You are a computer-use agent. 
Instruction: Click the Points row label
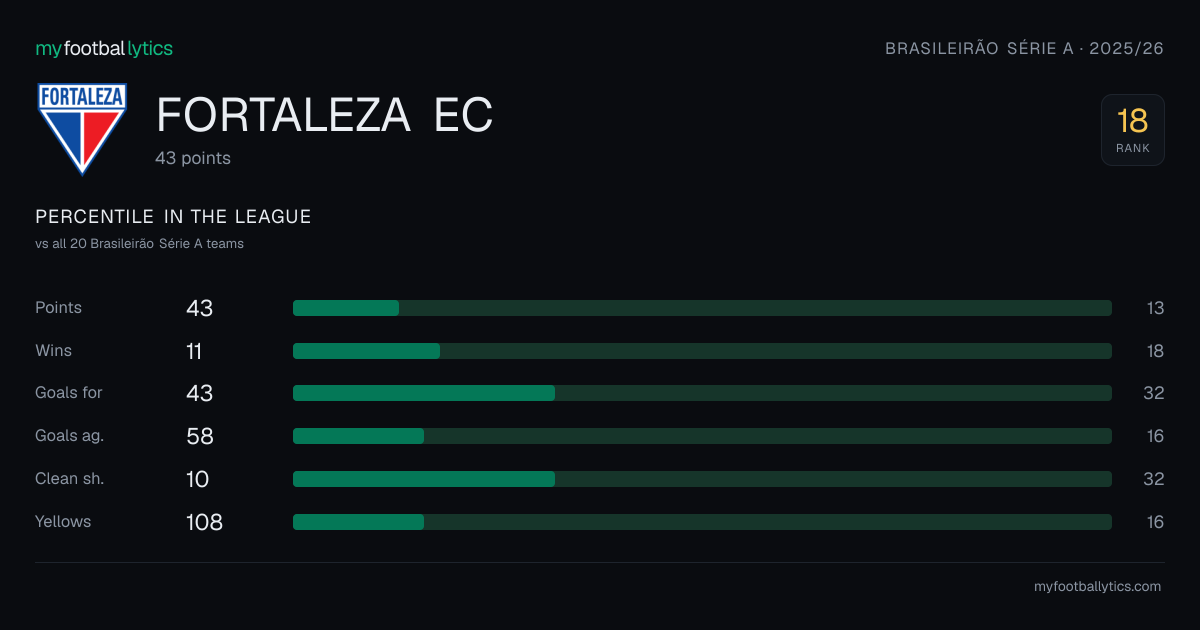[x=58, y=308]
